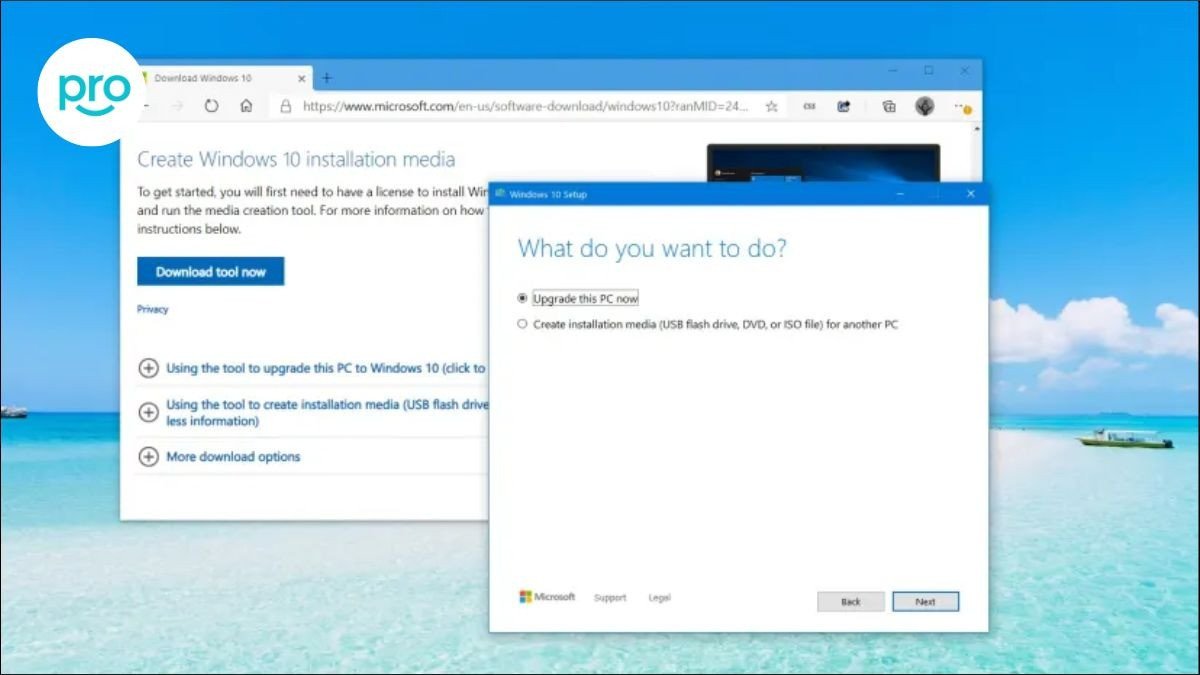The width and height of the screenshot is (1200, 675).
Task: Open a new browser tab
Action: [x=324, y=76]
